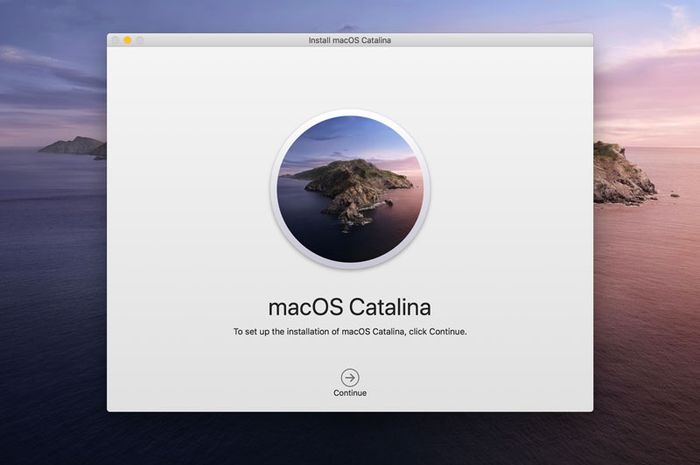Click the disabled close button in title bar
Screen dimensions: 700x465
(115, 40)
